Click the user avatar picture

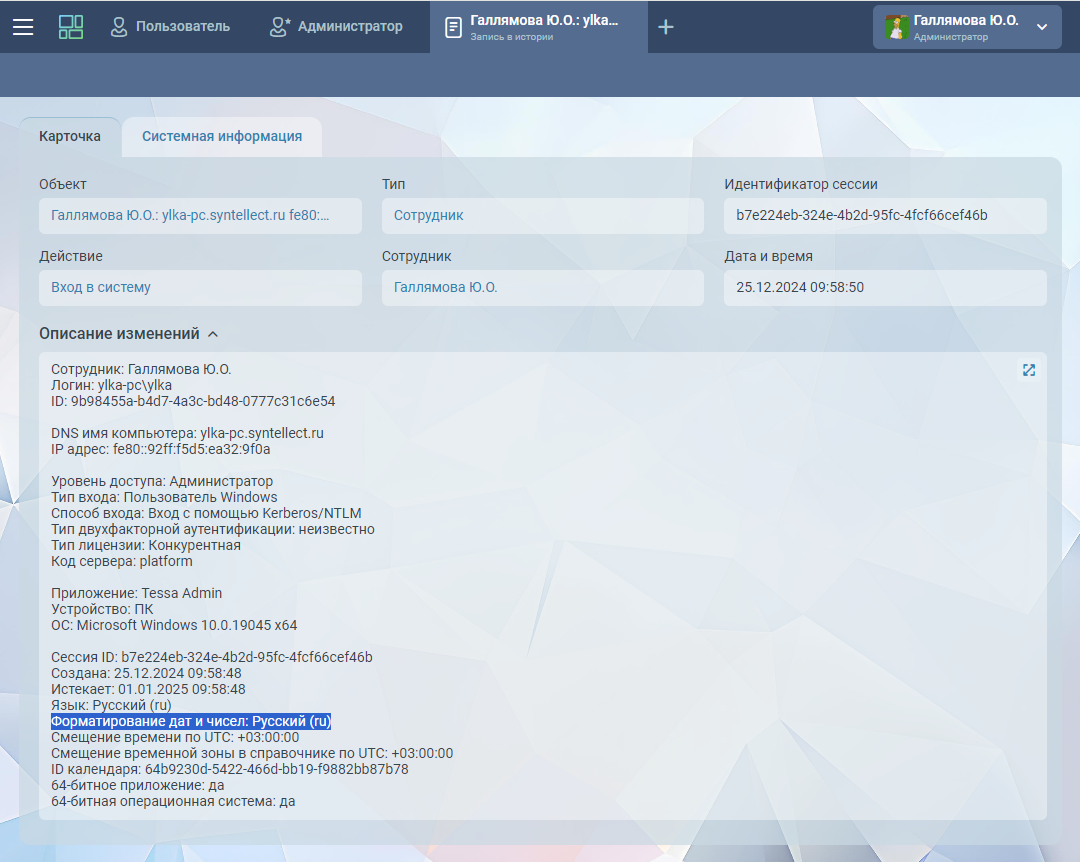896,27
